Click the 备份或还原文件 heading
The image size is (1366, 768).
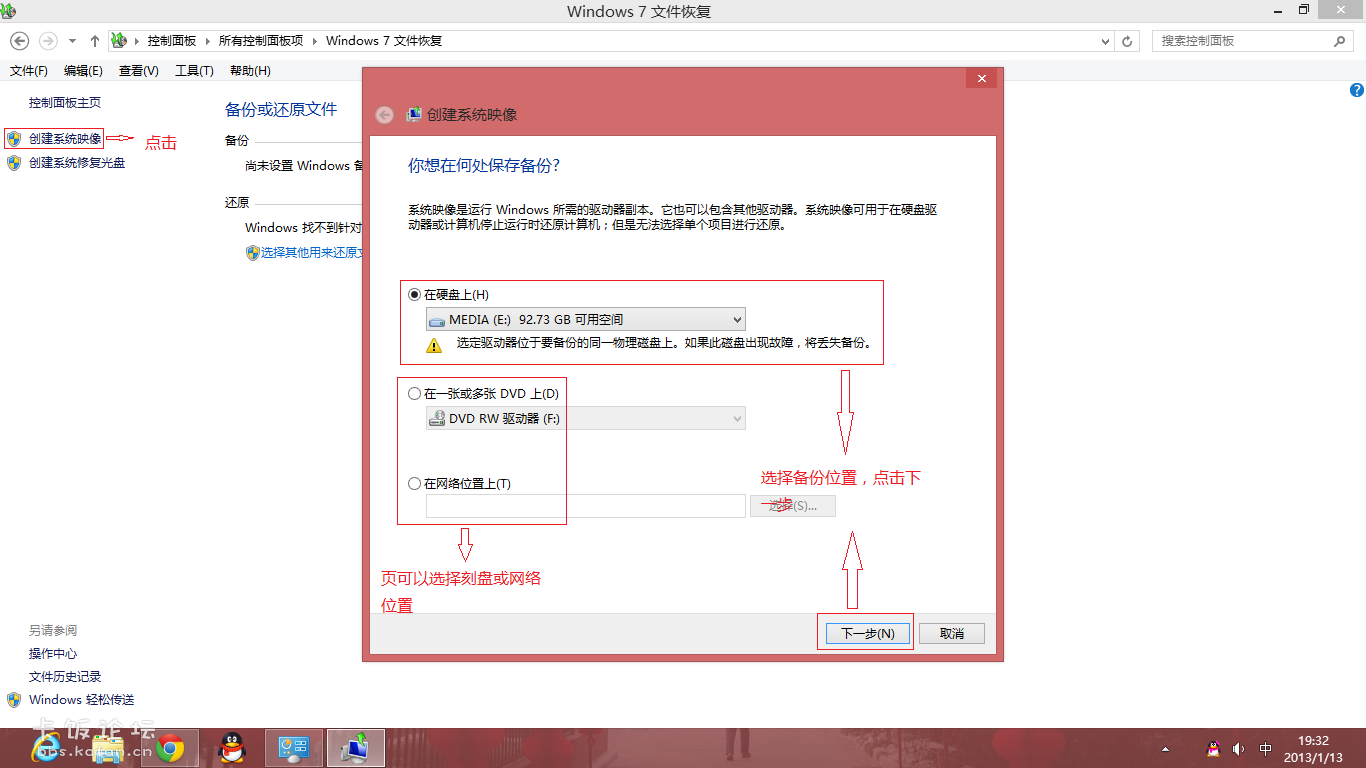[281, 110]
